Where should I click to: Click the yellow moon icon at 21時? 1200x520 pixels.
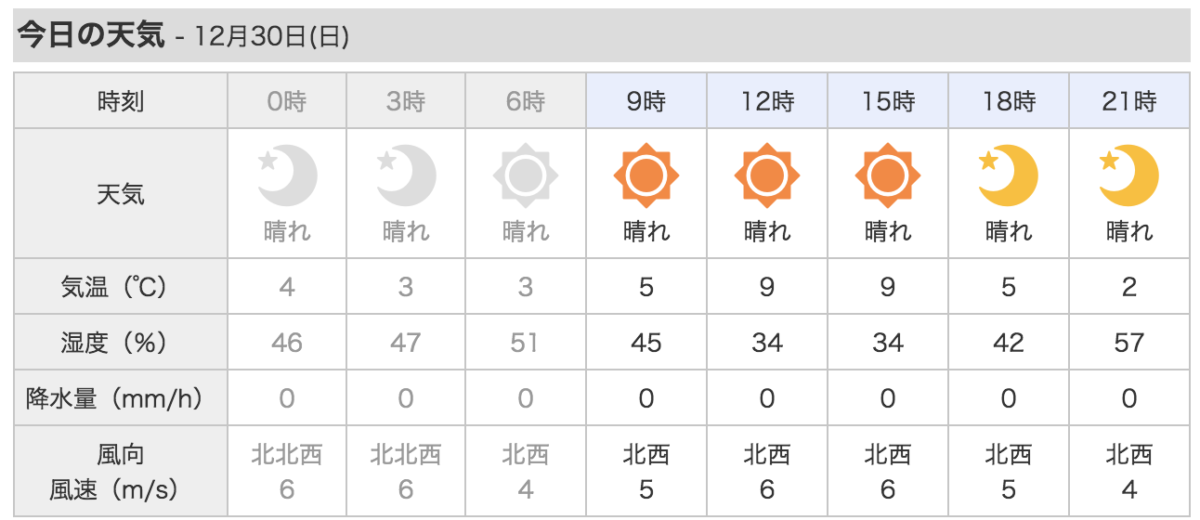(x=1128, y=175)
